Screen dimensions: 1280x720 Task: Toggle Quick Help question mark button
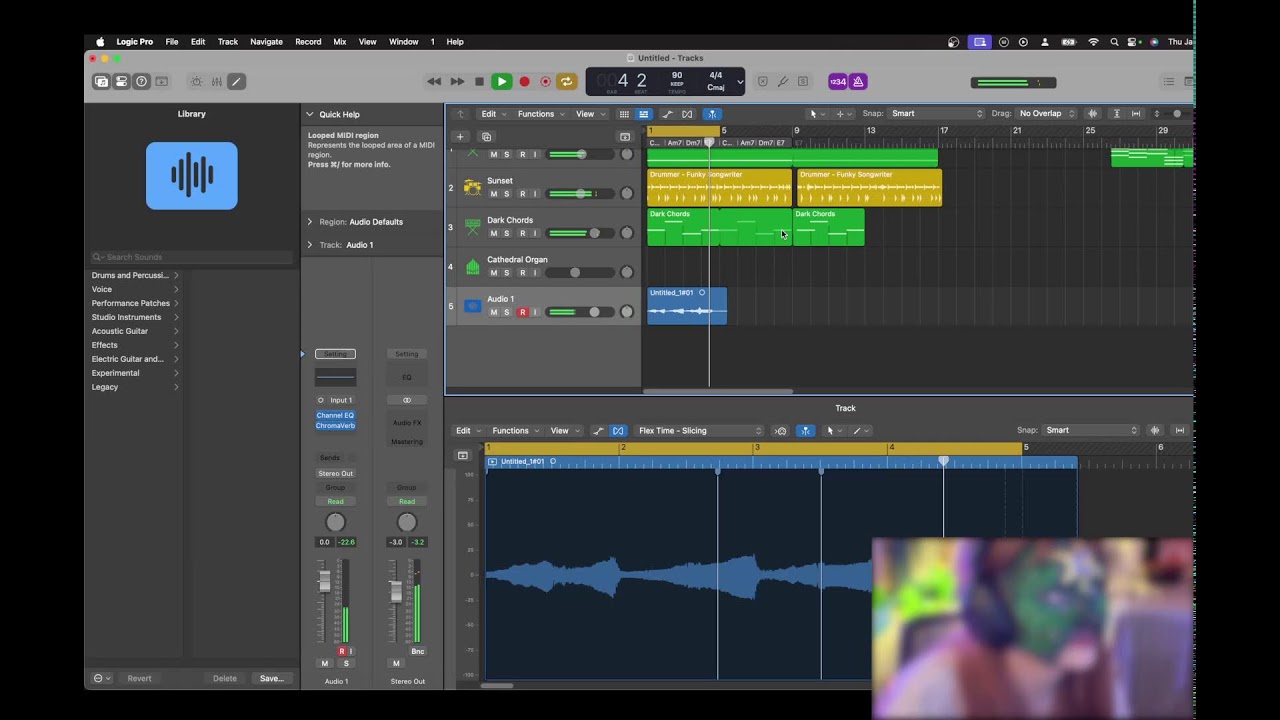[141, 82]
